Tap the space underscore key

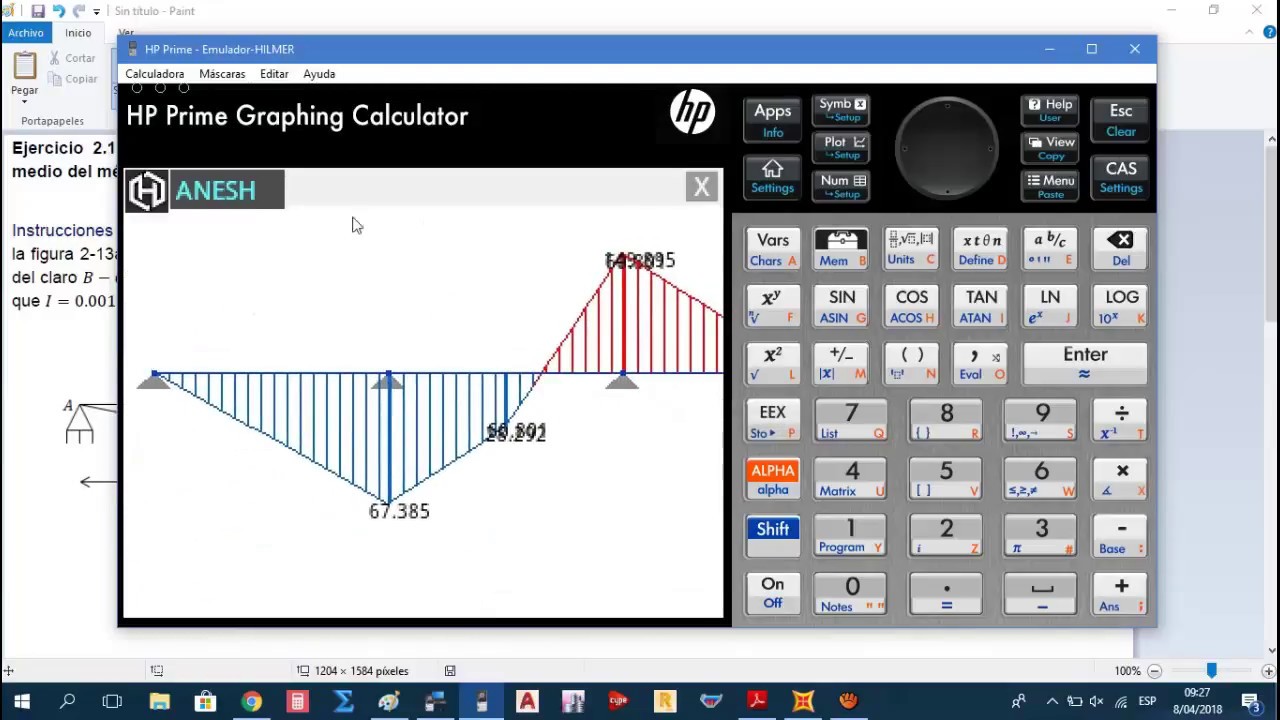(x=1041, y=593)
